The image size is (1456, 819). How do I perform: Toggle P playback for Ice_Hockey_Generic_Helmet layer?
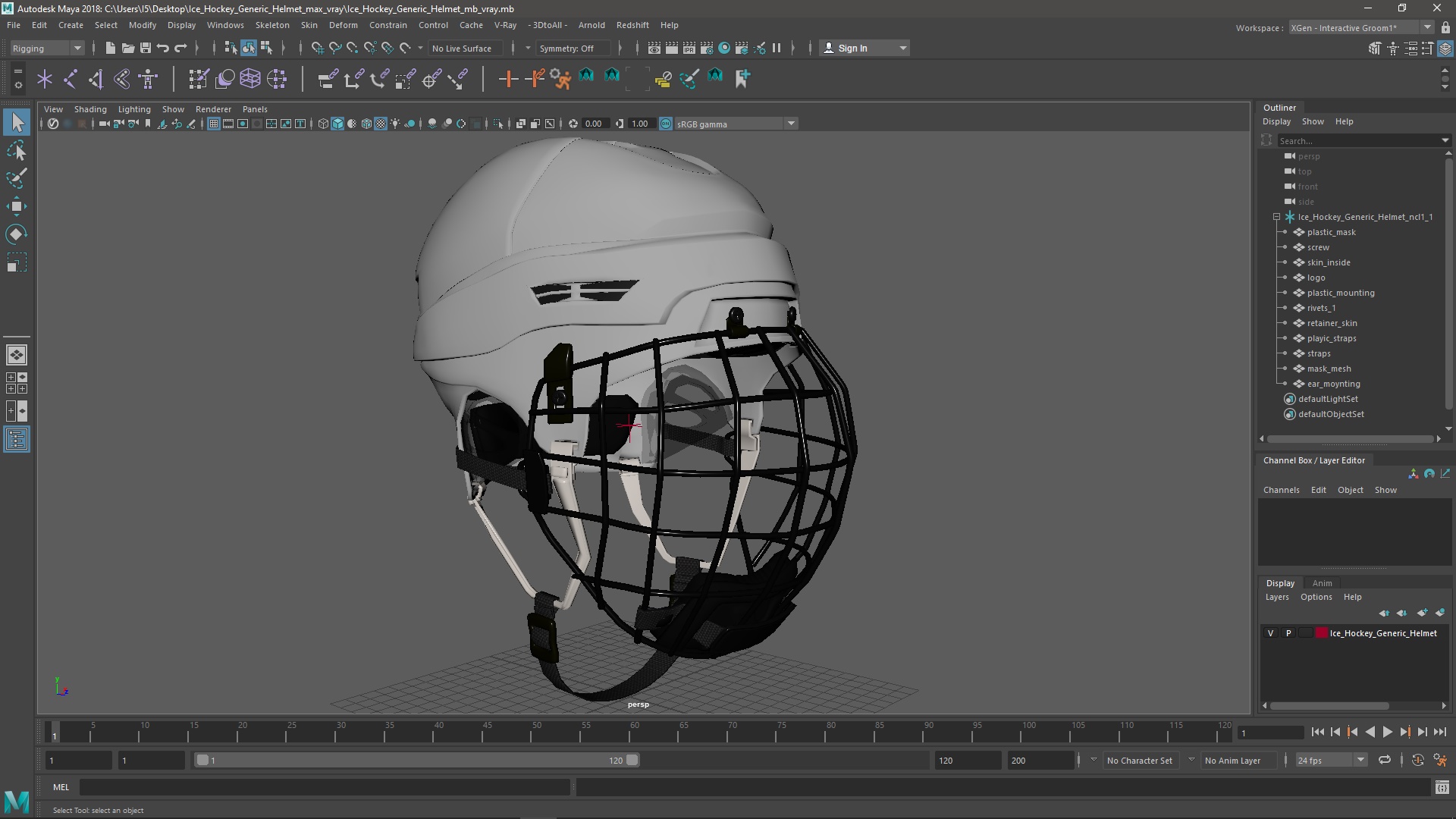(x=1288, y=633)
